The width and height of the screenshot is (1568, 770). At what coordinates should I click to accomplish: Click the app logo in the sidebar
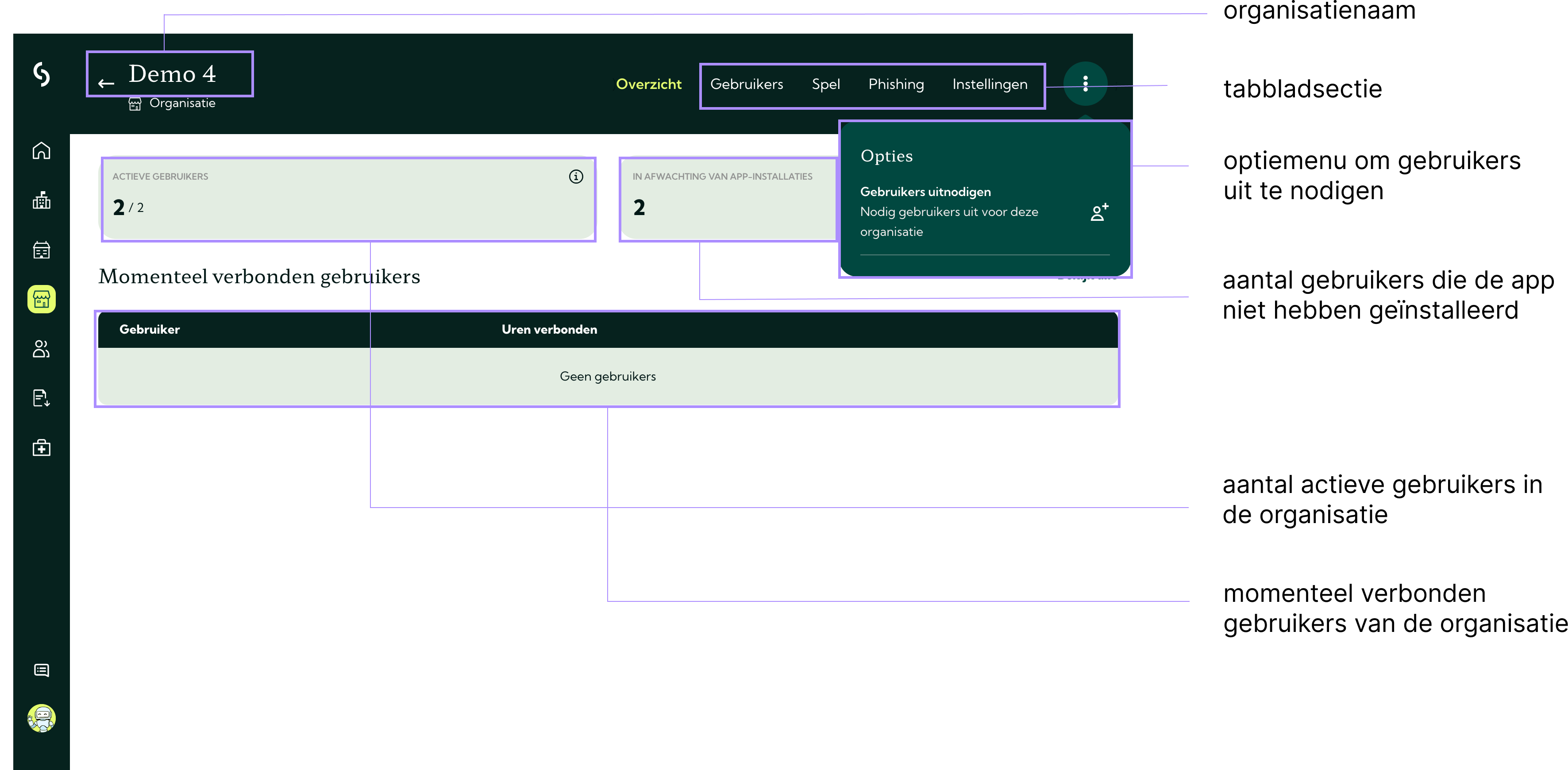[42, 74]
